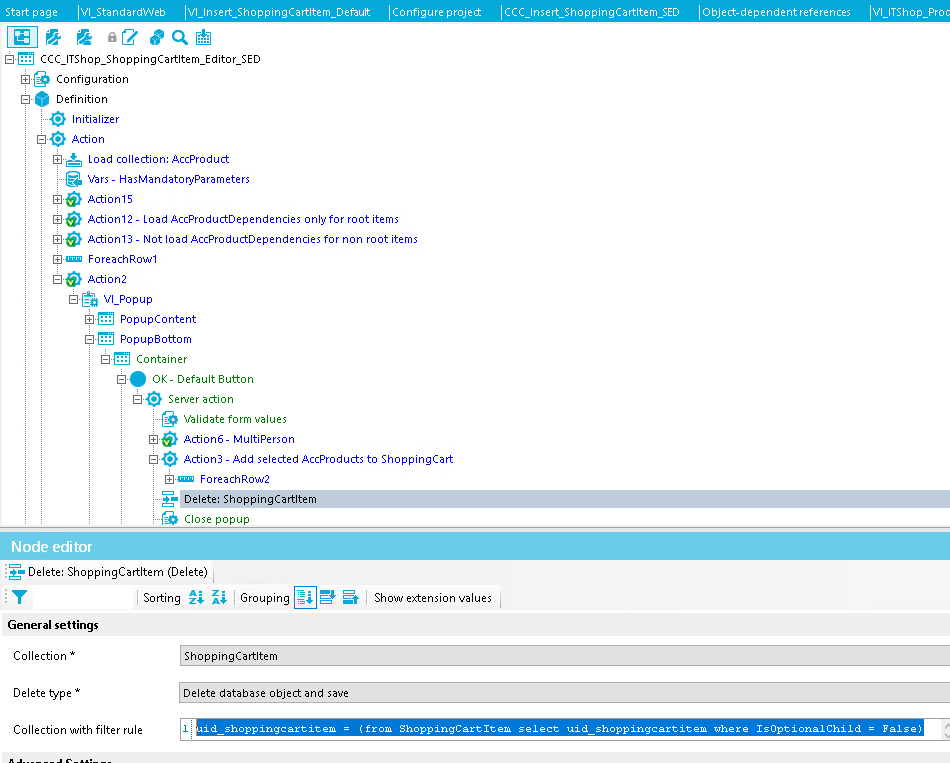Expand the Configuration tree node

(26, 79)
